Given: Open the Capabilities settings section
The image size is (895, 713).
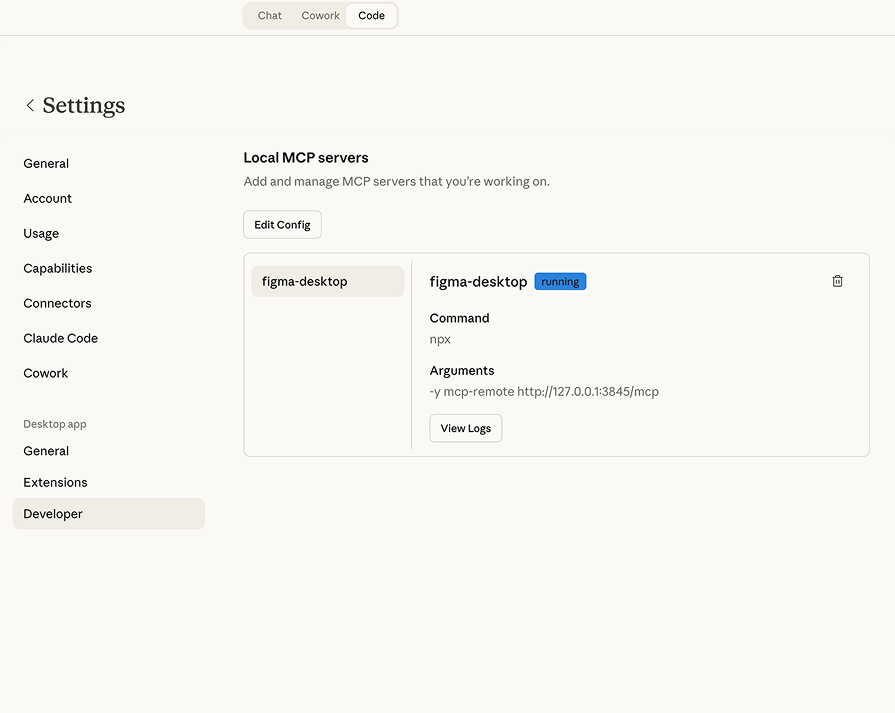Looking at the screenshot, I should (x=57, y=268).
